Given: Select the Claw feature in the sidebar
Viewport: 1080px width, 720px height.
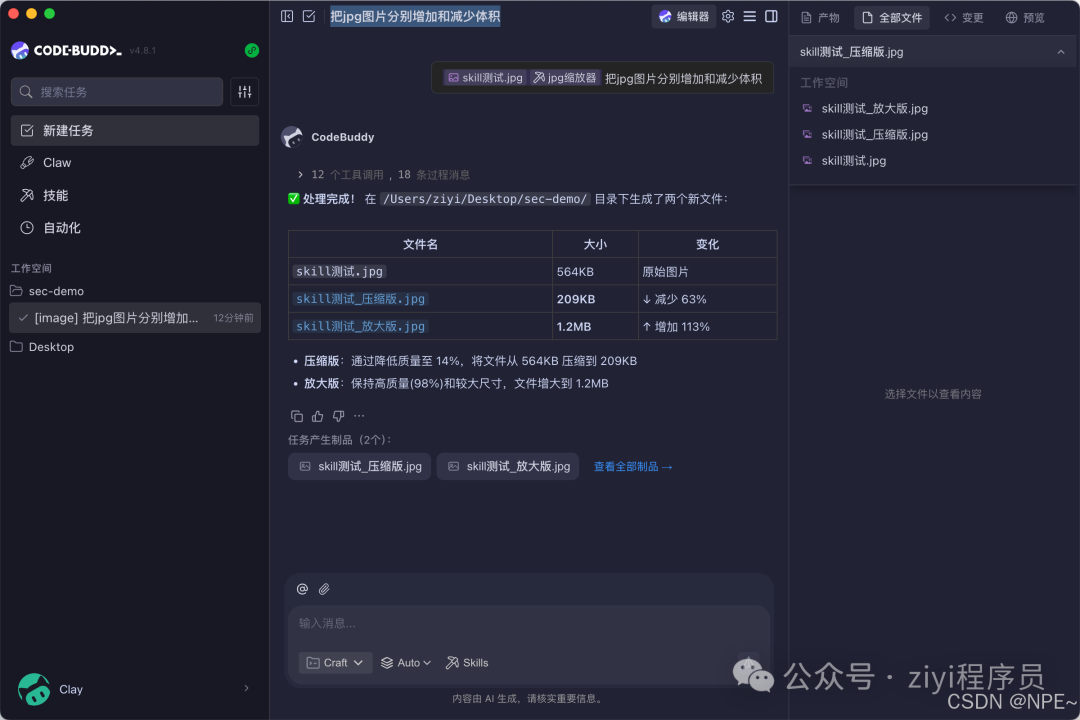Looking at the screenshot, I should pos(57,162).
